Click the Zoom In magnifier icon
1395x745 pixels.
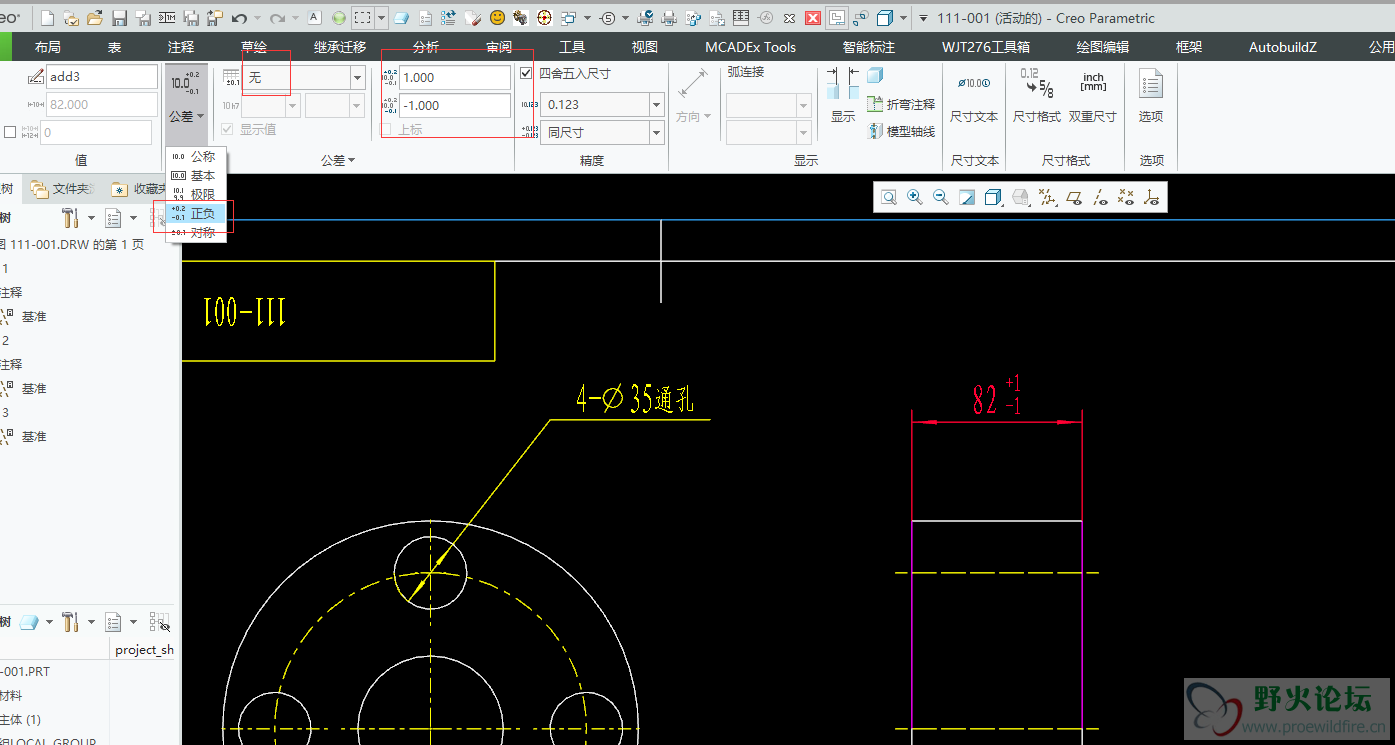coord(914,198)
